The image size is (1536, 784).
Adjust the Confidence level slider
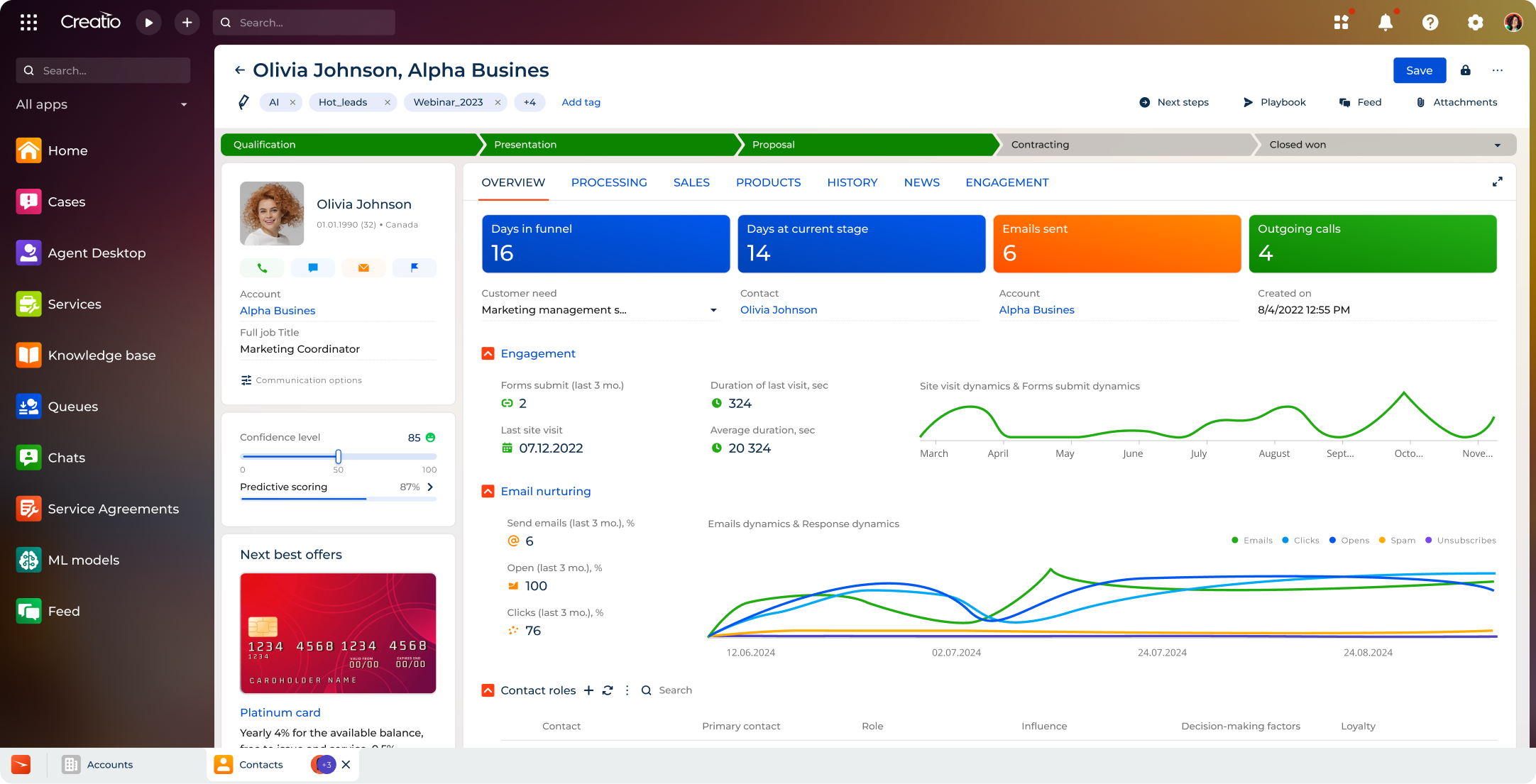tap(339, 457)
